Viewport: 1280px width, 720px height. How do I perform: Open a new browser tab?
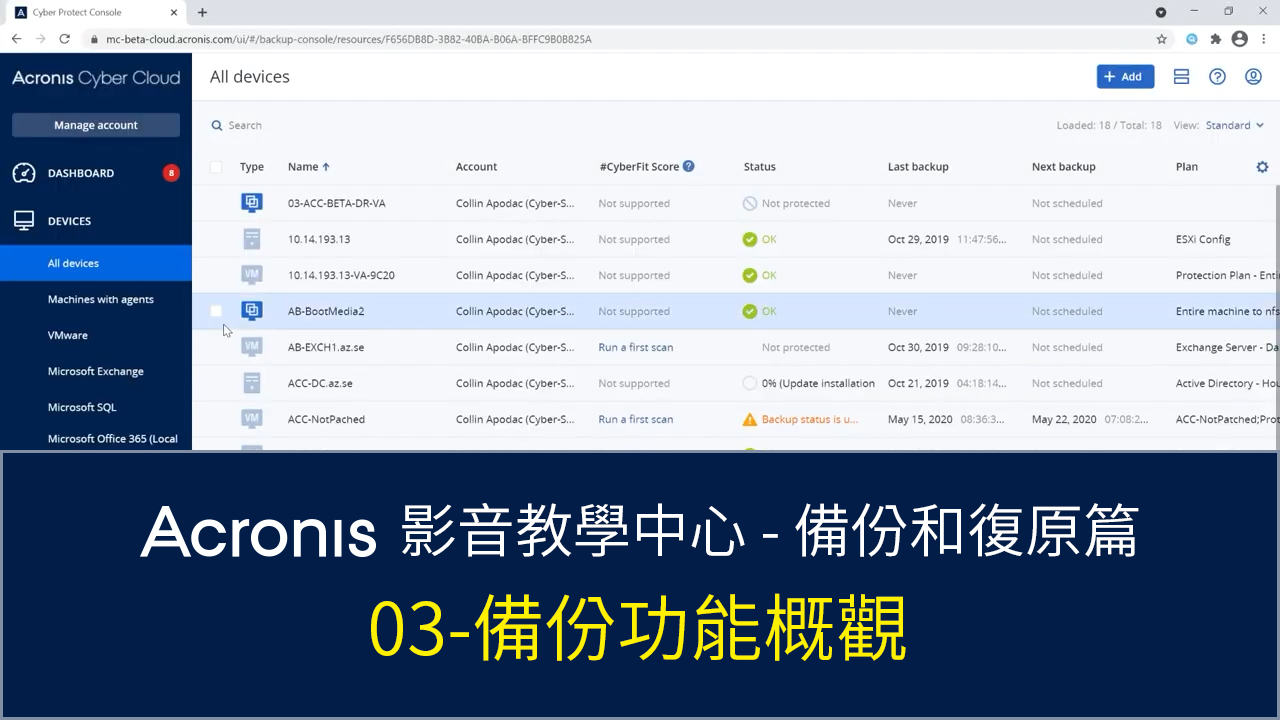[x=202, y=12]
